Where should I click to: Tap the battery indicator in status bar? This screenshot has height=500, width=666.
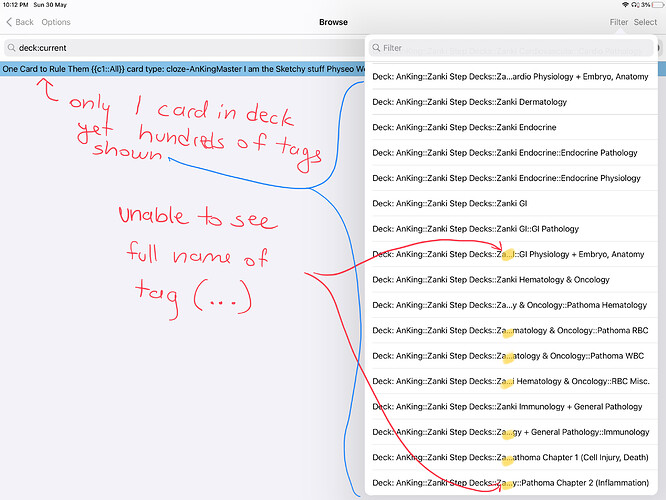pos(658,5)
